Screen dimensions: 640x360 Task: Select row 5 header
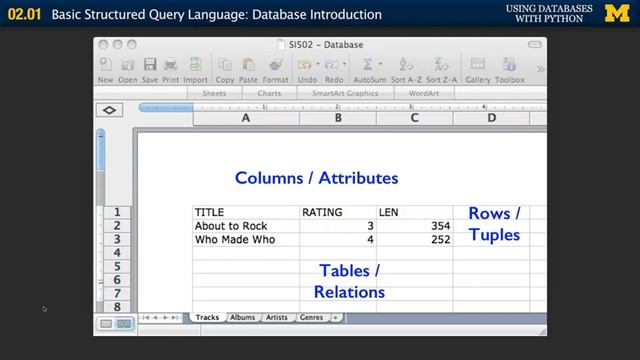[117, 267]
